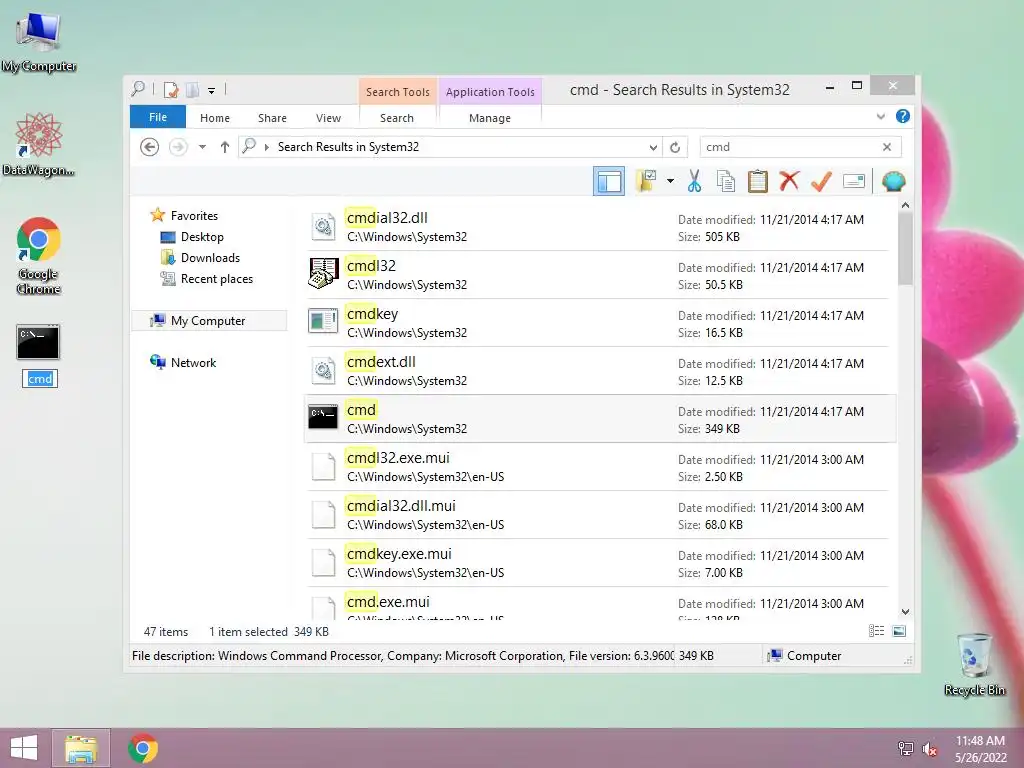1024x768 pixels.
Task: Open the Search ribbon tab
Action: tap(397, 118)
